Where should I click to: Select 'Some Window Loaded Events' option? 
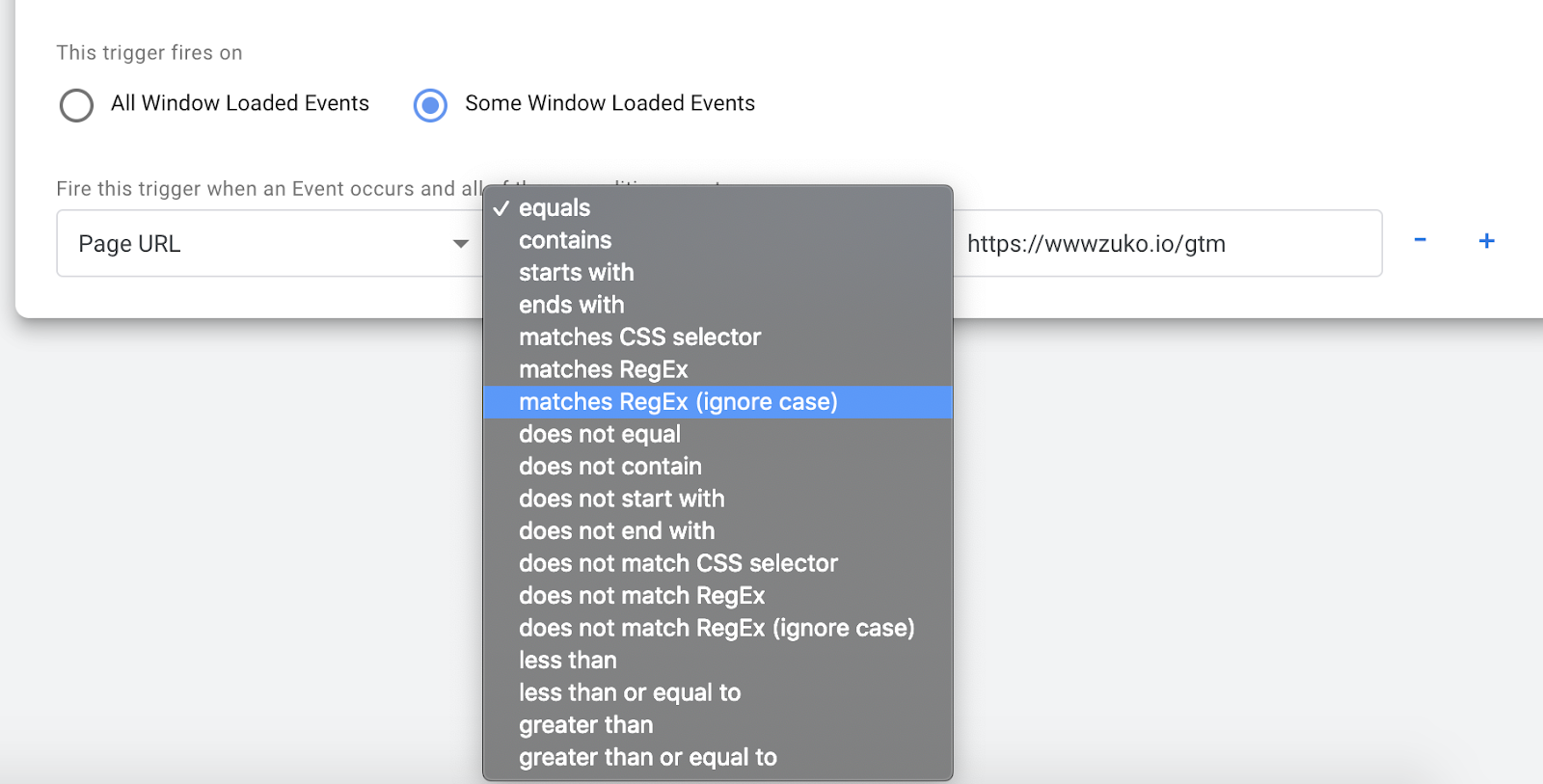pyautogui.click(x=430, y=105)
